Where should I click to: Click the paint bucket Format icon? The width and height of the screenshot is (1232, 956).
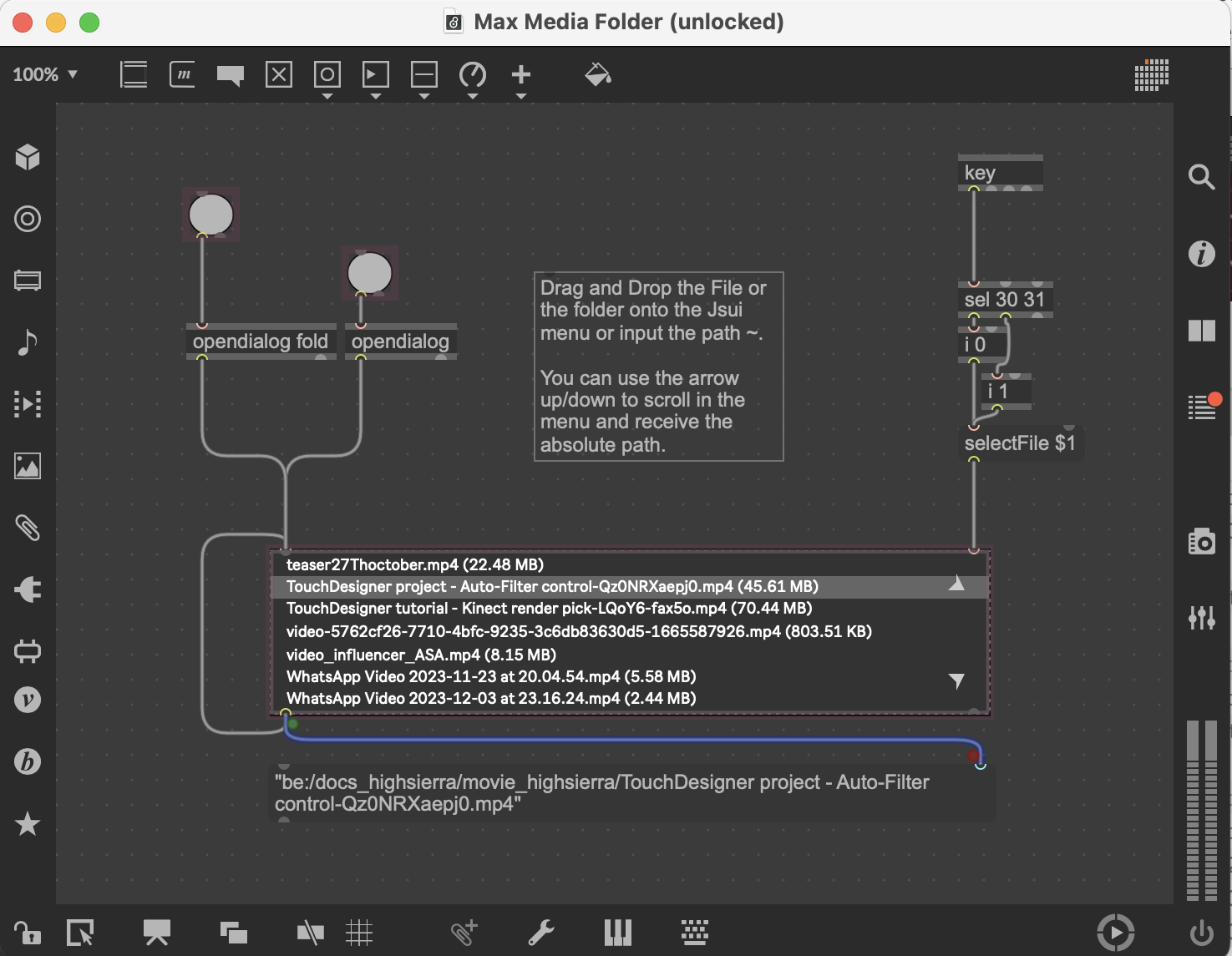[597, 75]
